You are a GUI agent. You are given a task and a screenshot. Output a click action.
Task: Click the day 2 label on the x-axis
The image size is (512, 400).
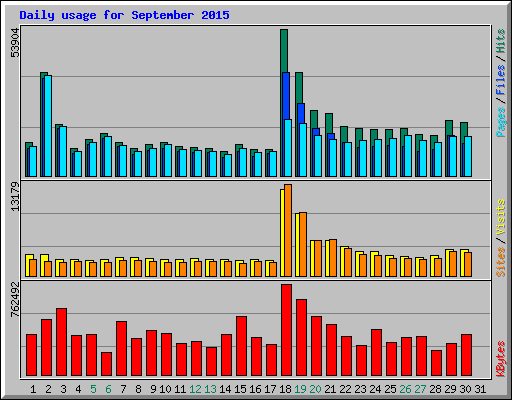pos(48,389)
